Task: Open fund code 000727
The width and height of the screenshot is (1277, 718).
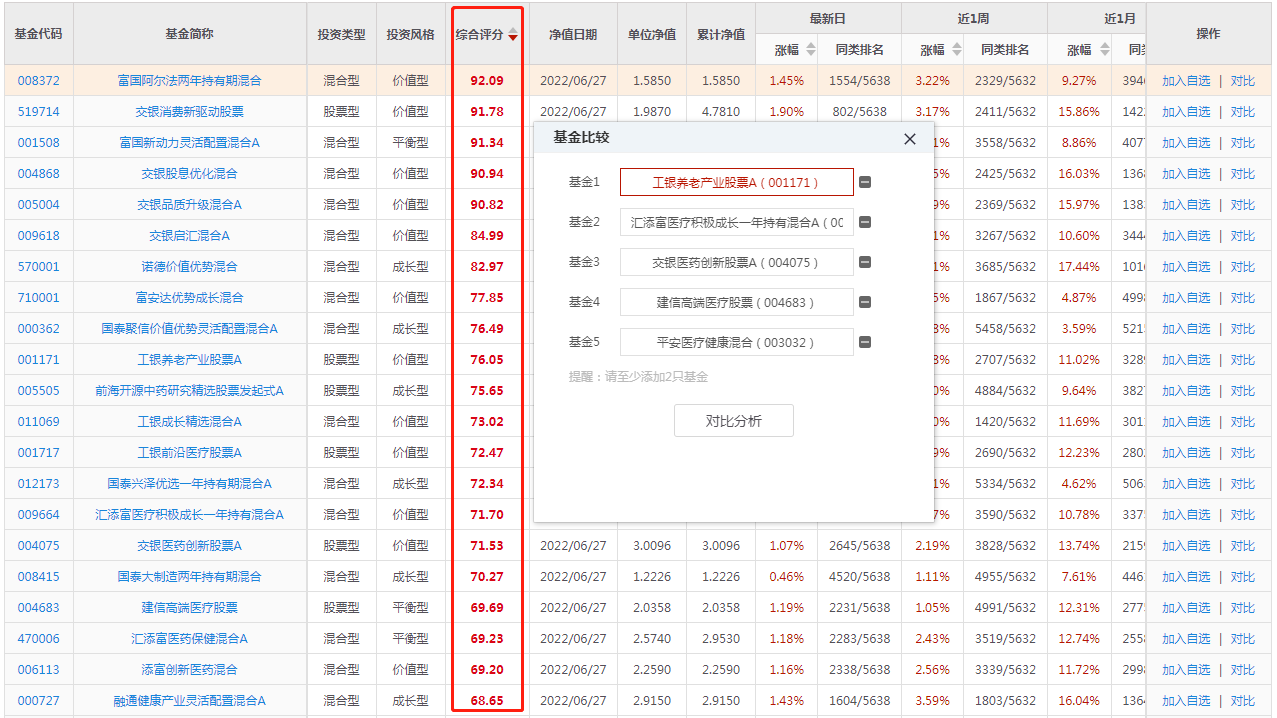Action: [38, 701]
